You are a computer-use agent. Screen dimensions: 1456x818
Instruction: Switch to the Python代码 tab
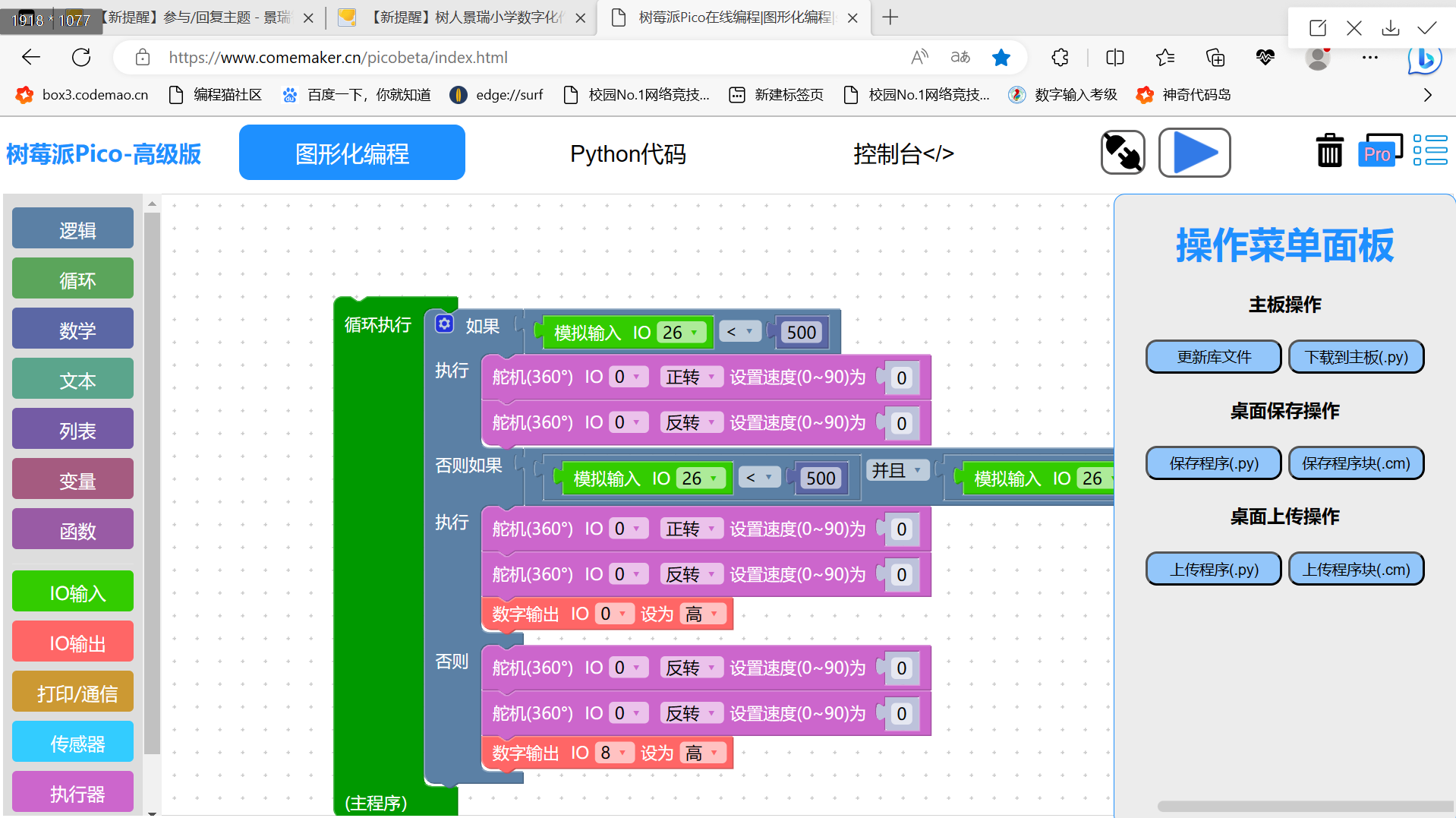tap(628, 154)
